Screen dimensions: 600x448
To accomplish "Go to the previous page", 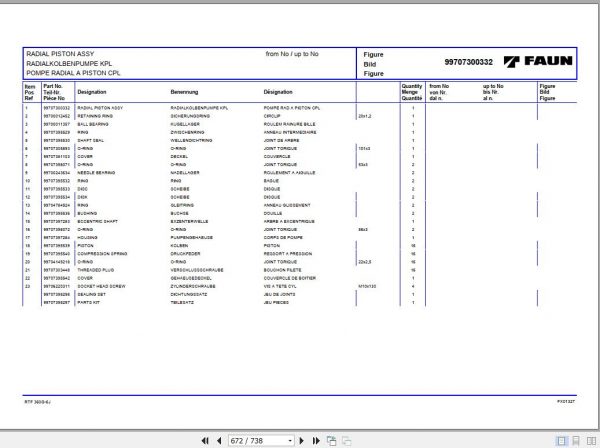I will click(219, 441).
